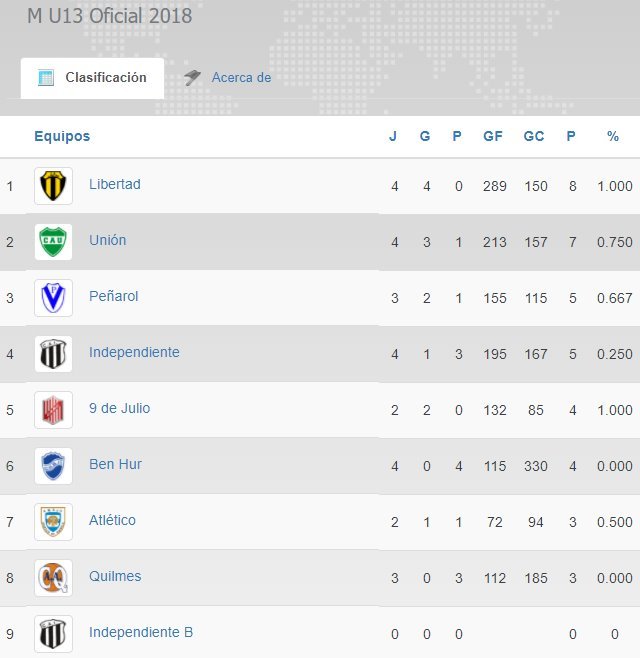Viewport: 640px width, 658px height.
Task: Click the Independiente B crest icon
Action: (x=53, y=634)
